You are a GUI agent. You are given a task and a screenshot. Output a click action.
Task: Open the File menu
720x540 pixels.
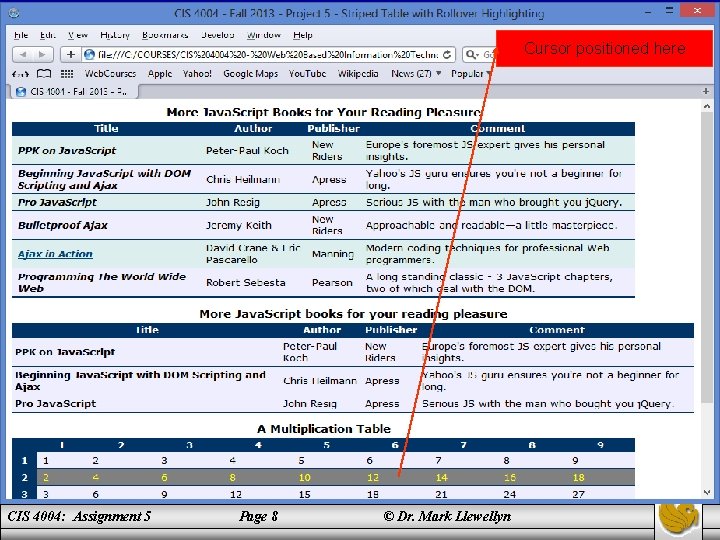[x=21, y=35]
